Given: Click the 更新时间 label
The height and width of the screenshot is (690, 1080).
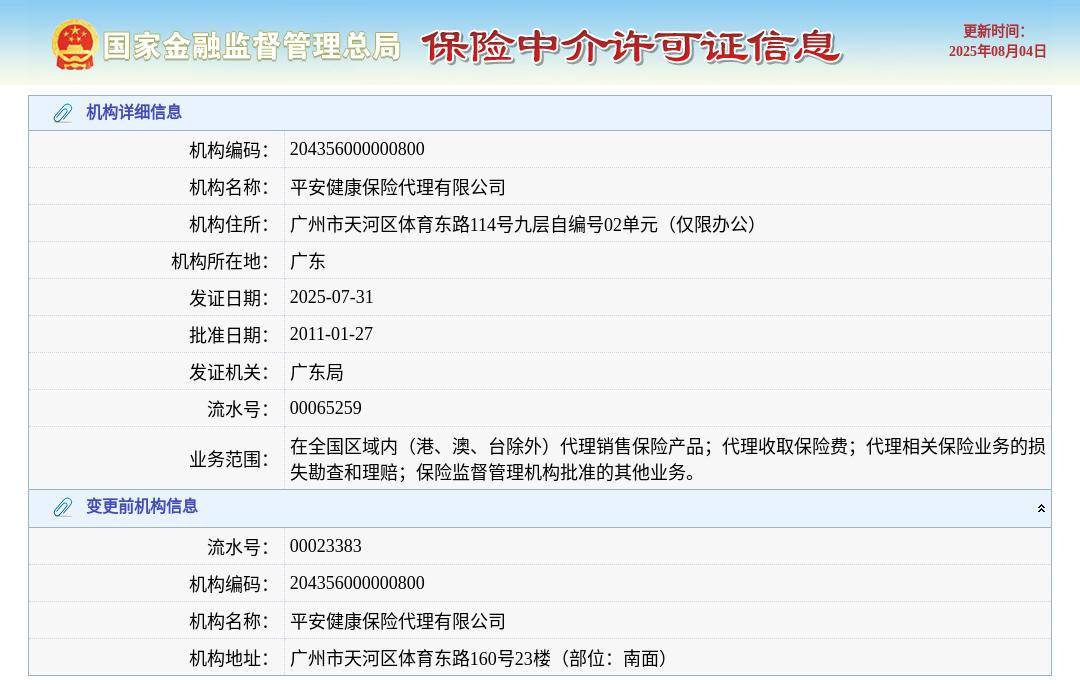Looking at the screenshot, I should point(994,31).
